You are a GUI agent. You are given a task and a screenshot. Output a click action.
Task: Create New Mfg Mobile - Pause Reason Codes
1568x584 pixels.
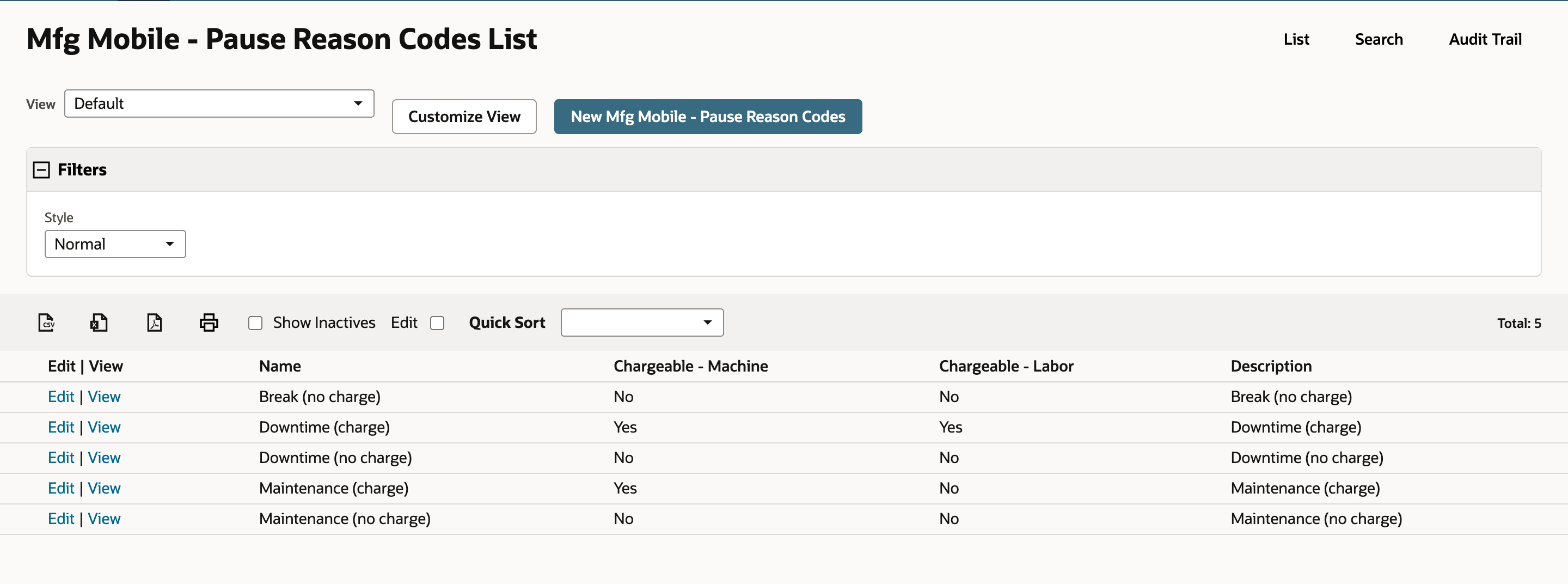point(708,117)
